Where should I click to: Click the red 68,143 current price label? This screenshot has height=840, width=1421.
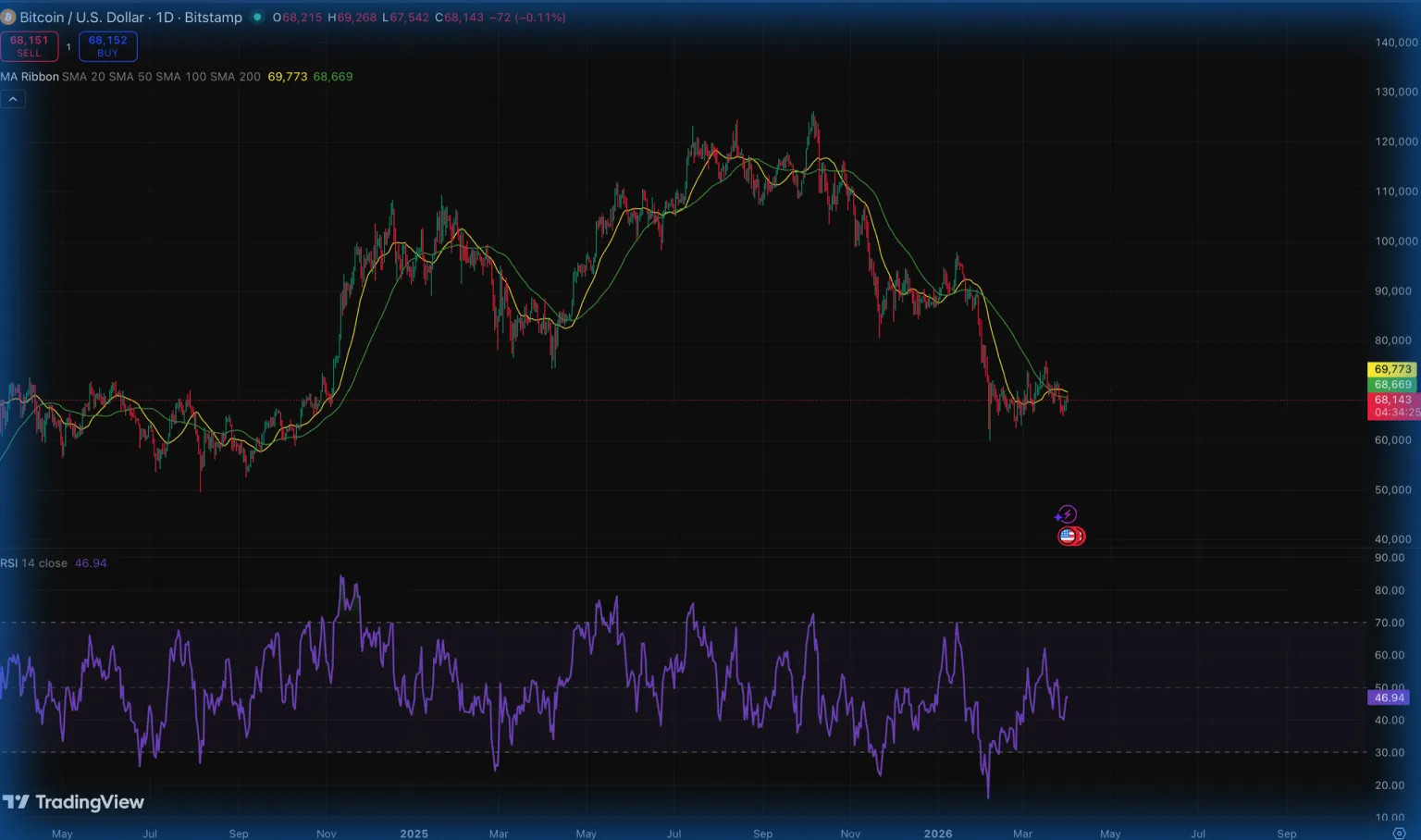1392,400
